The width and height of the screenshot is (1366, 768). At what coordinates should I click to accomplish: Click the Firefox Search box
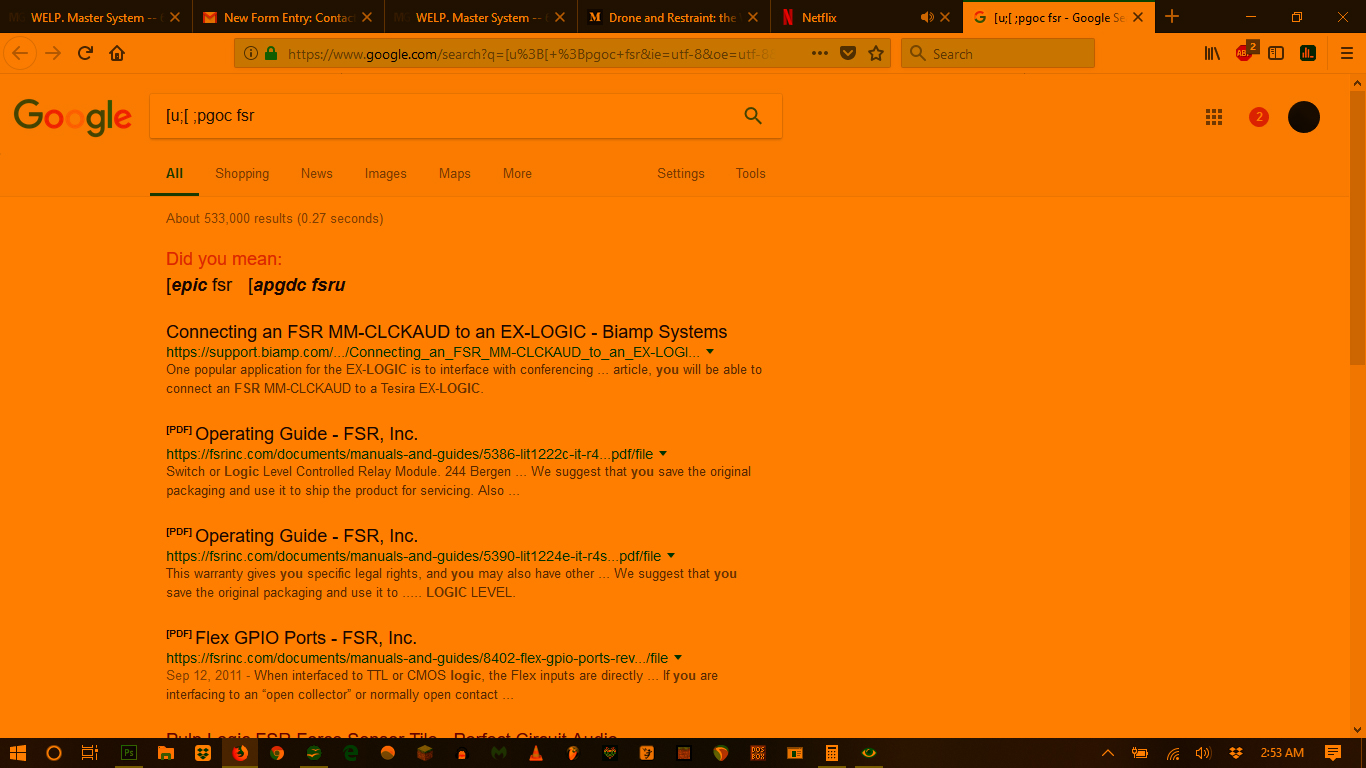point(998,54)
